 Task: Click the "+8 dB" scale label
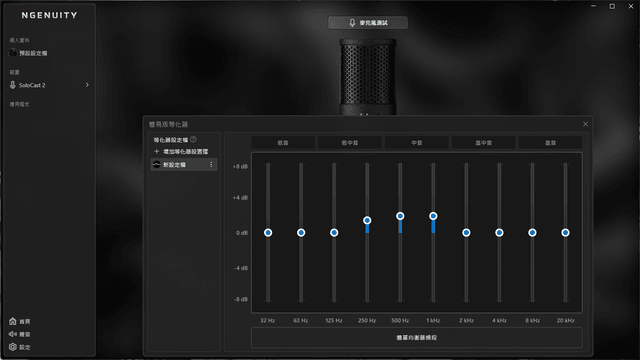240,167
